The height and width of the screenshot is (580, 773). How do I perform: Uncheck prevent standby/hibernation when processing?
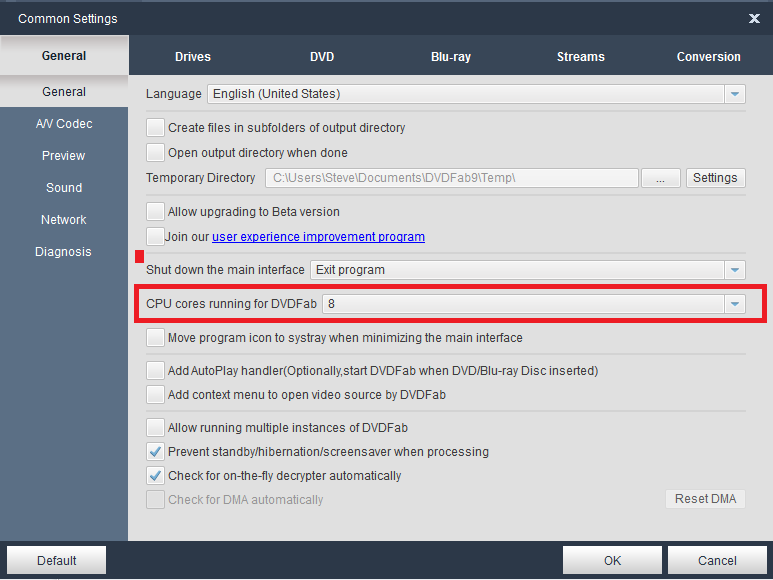(156, 452)
